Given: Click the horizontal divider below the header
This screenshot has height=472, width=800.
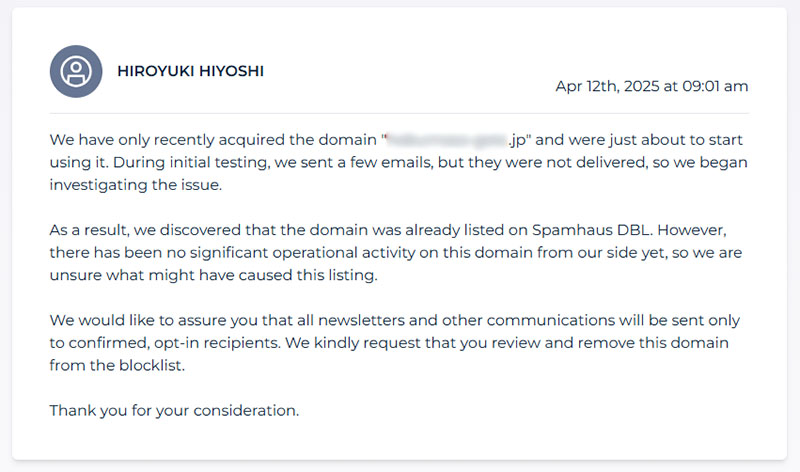Looking at the screenshot, I should (399, 113).
